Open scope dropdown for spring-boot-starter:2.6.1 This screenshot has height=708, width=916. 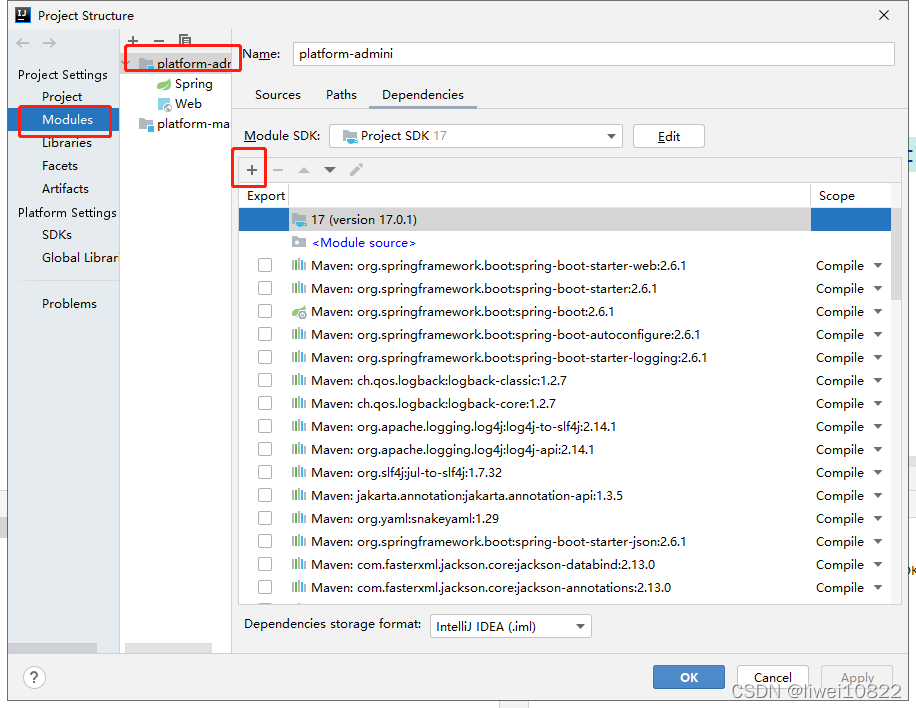click(878, 288)
